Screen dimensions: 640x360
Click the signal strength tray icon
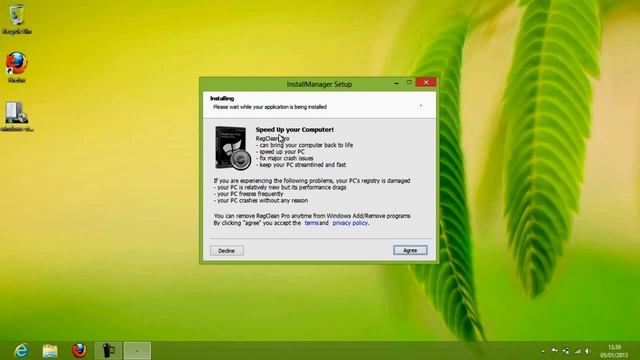tap(578, 351)
